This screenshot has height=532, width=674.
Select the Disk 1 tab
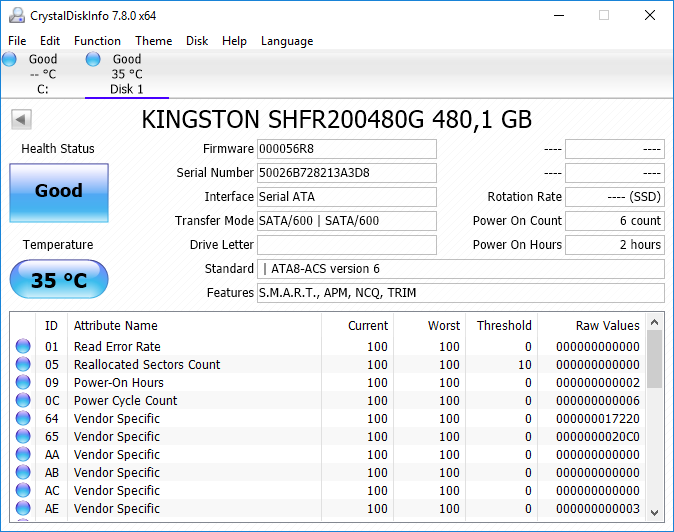click(x=127, y=74)
